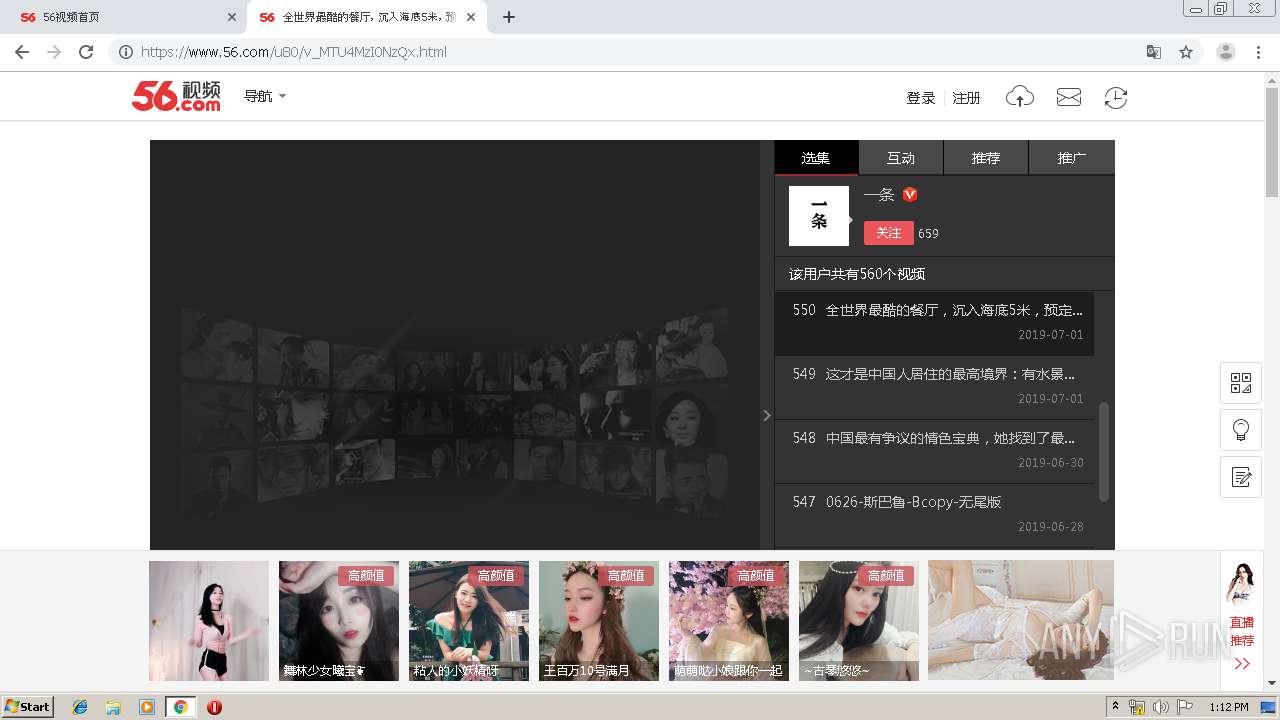
Task: Select video 549 这才是中国人居住的最高境界
Action: [x=934, y=386]
